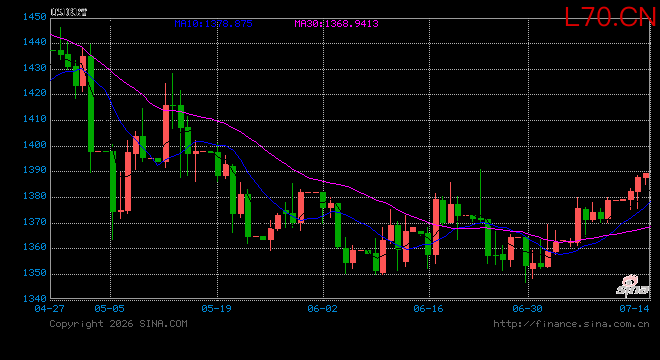Screen dimensions: 660x360
Task: Select the 1390 price axis label
Action: 35,170
